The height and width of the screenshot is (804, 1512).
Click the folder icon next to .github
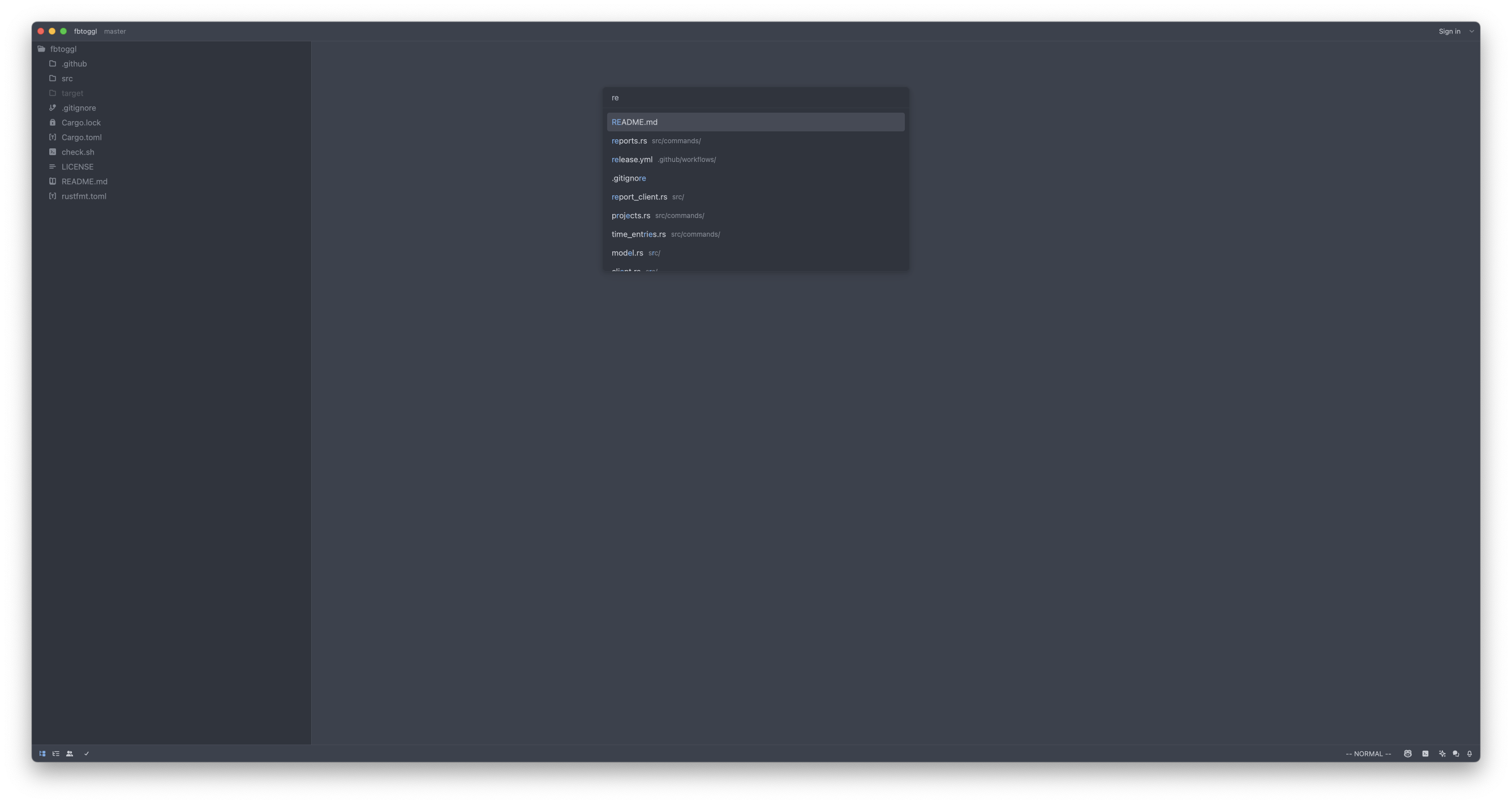(x=52, y=63)
